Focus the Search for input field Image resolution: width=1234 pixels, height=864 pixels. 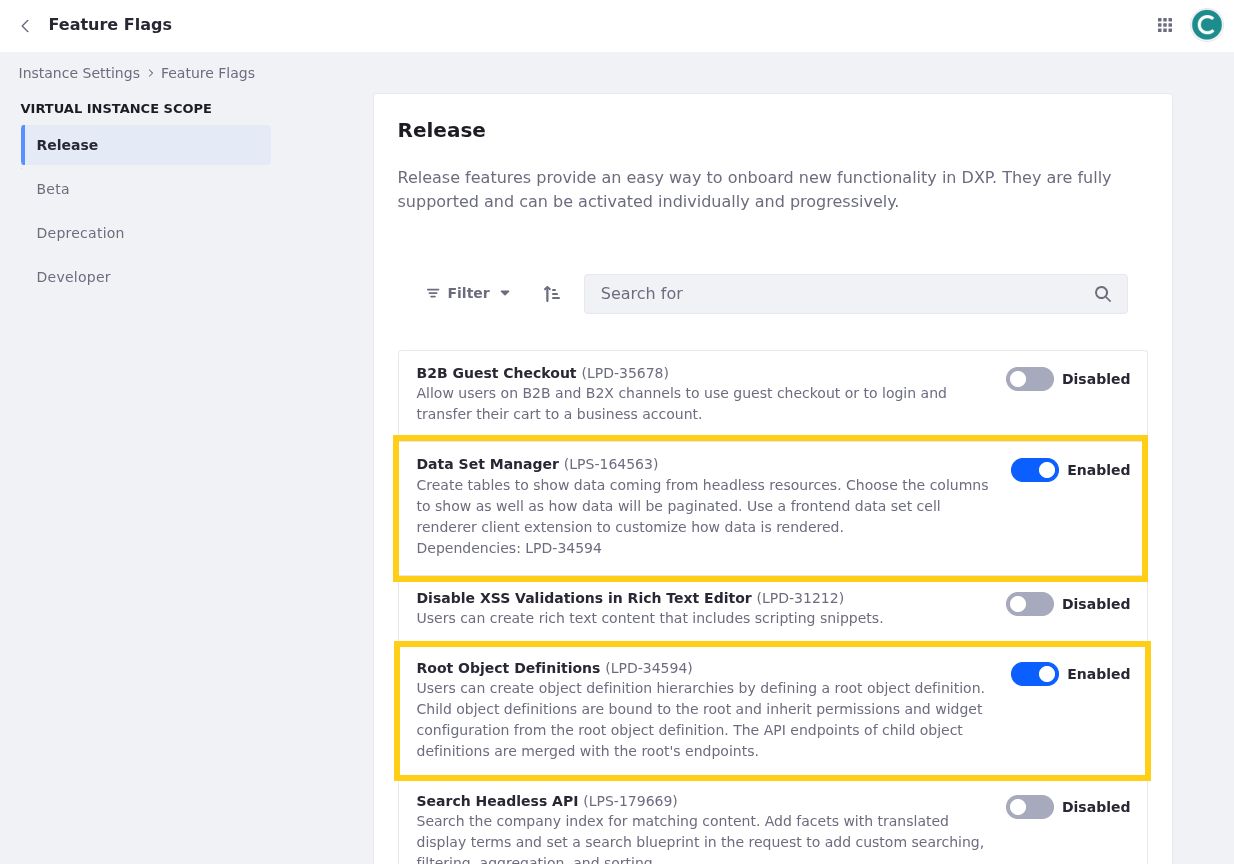(855, 294)
